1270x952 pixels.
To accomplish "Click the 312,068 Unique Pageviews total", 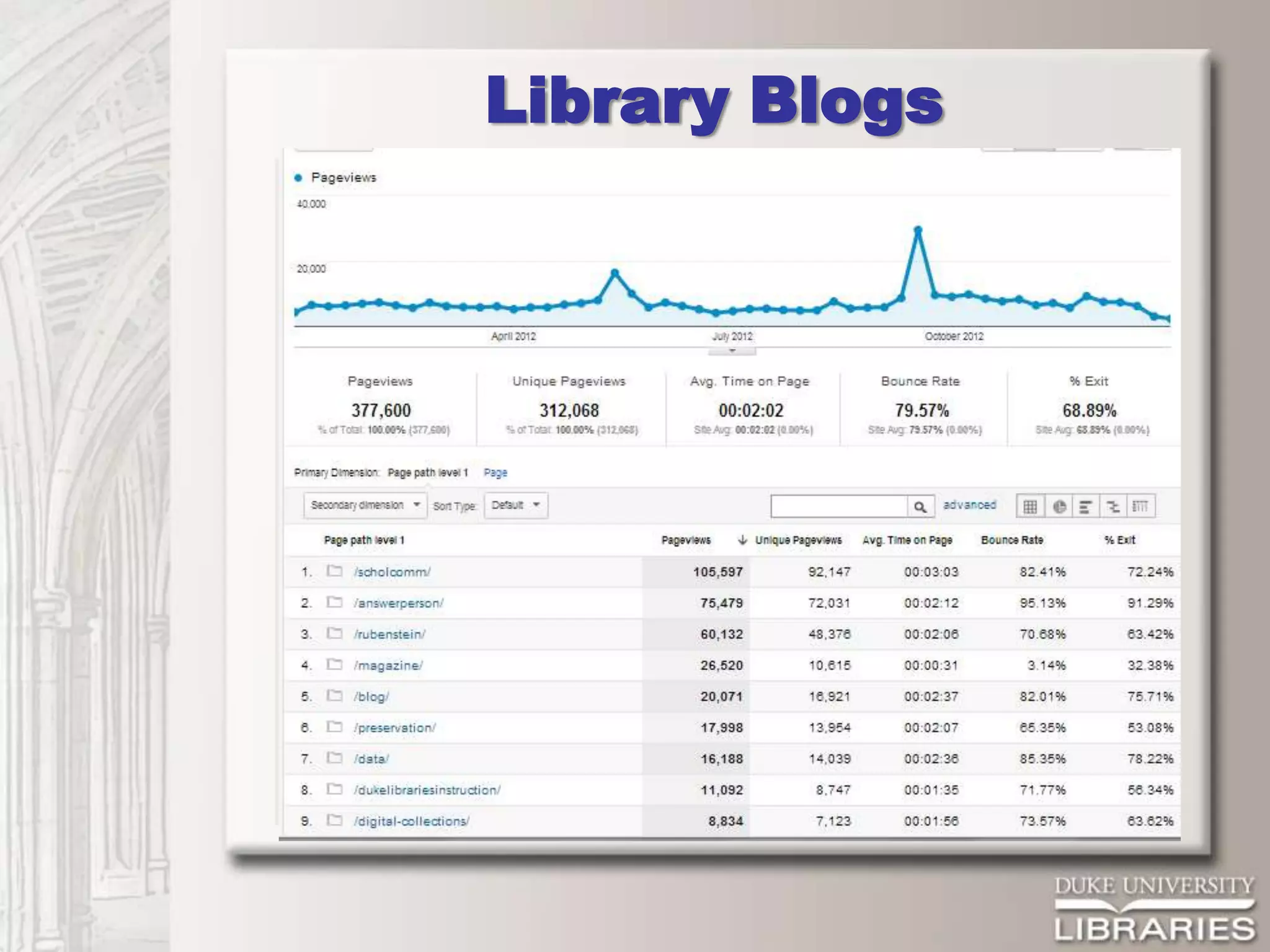I will [x=569, y=410].
